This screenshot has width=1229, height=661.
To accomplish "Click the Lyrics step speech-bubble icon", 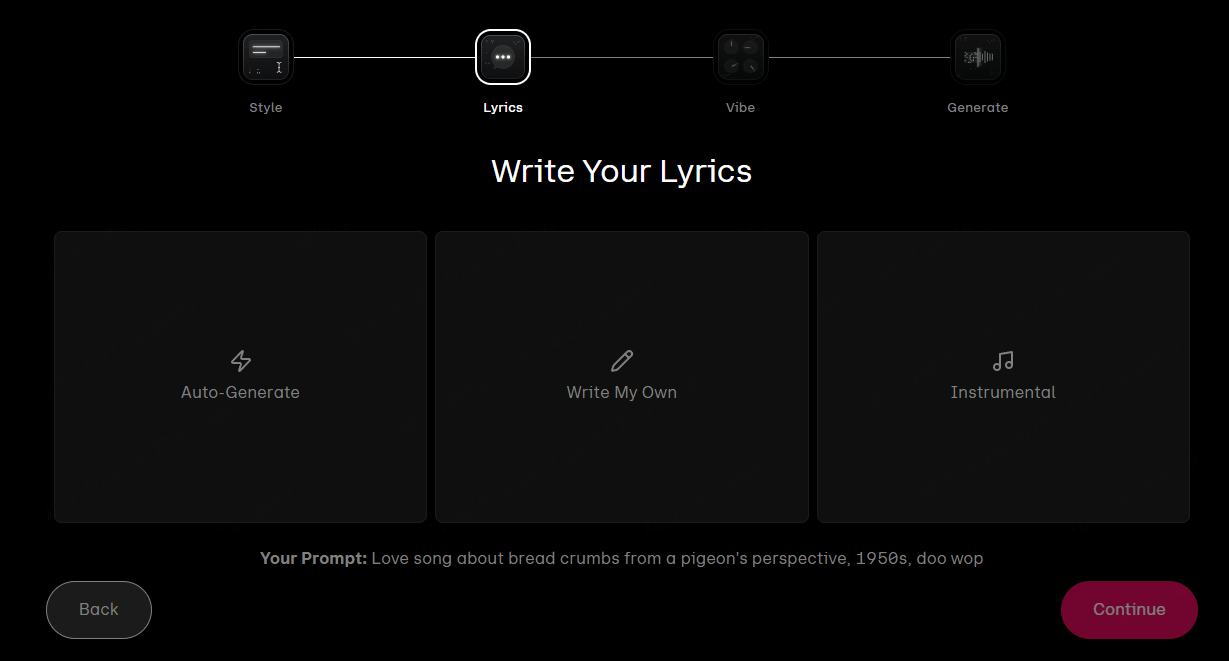I will click(x=503, y=57).
